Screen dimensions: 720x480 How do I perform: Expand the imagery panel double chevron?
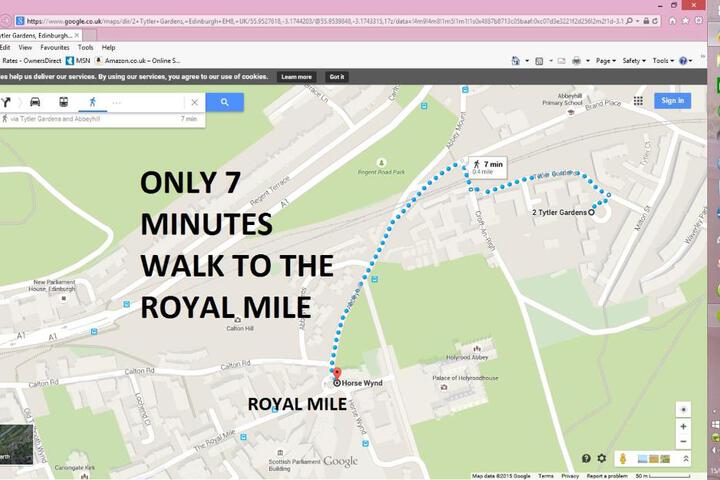point(686,458)
